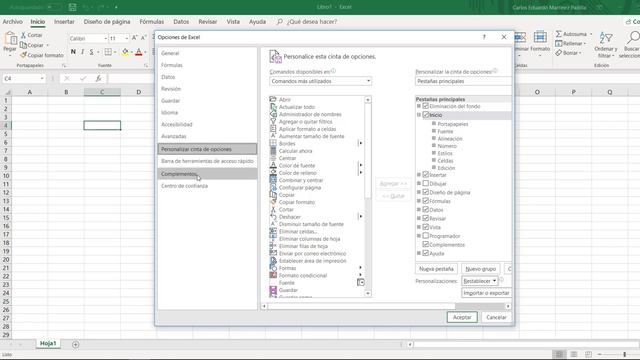Collapse the Inicio tree node
Viewport: 640px width, 360px height.
[419, 115]
